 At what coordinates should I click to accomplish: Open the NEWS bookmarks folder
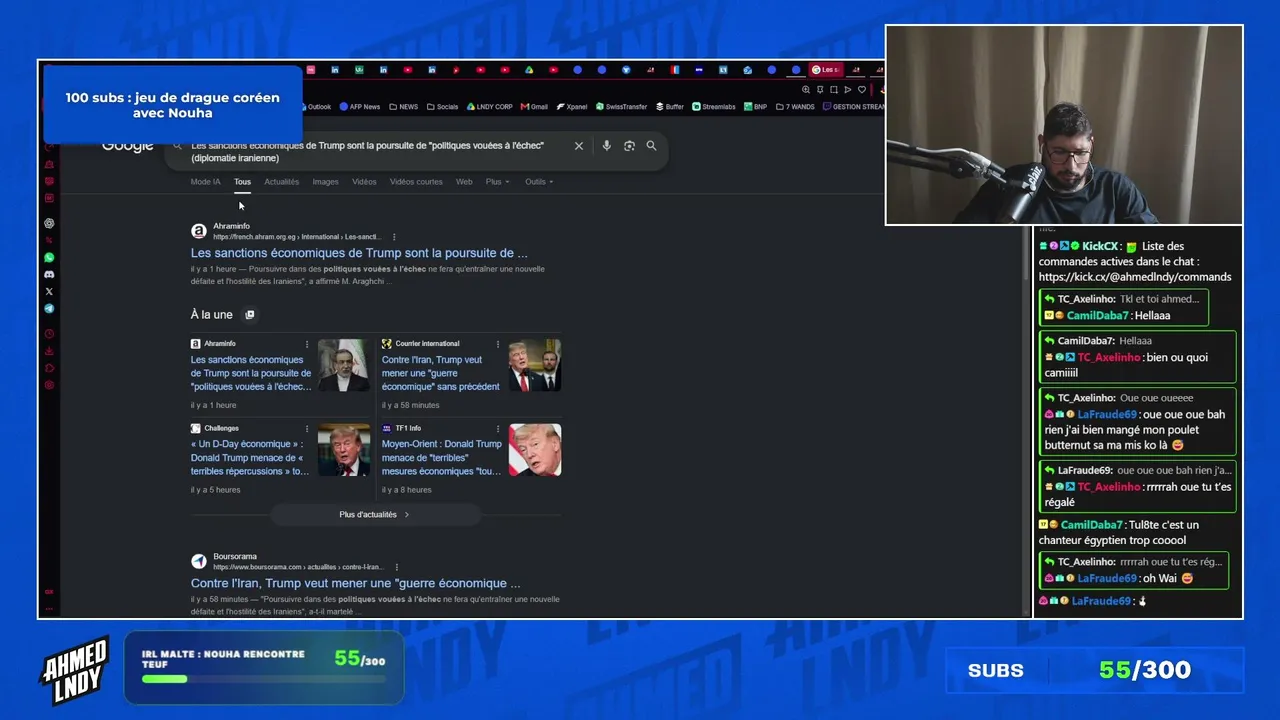click(x=404, y=107)
